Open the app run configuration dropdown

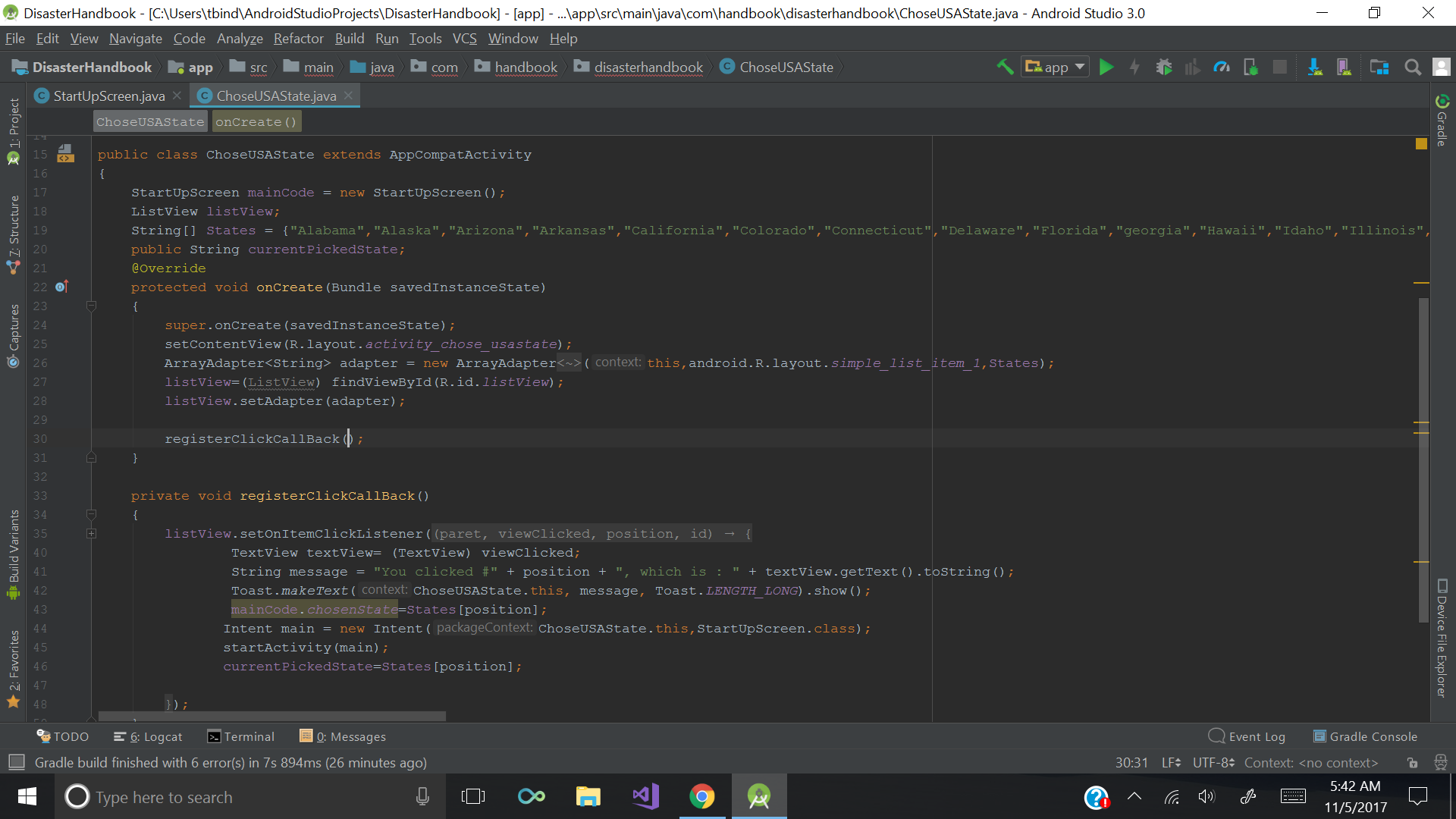pos(1056,67)
